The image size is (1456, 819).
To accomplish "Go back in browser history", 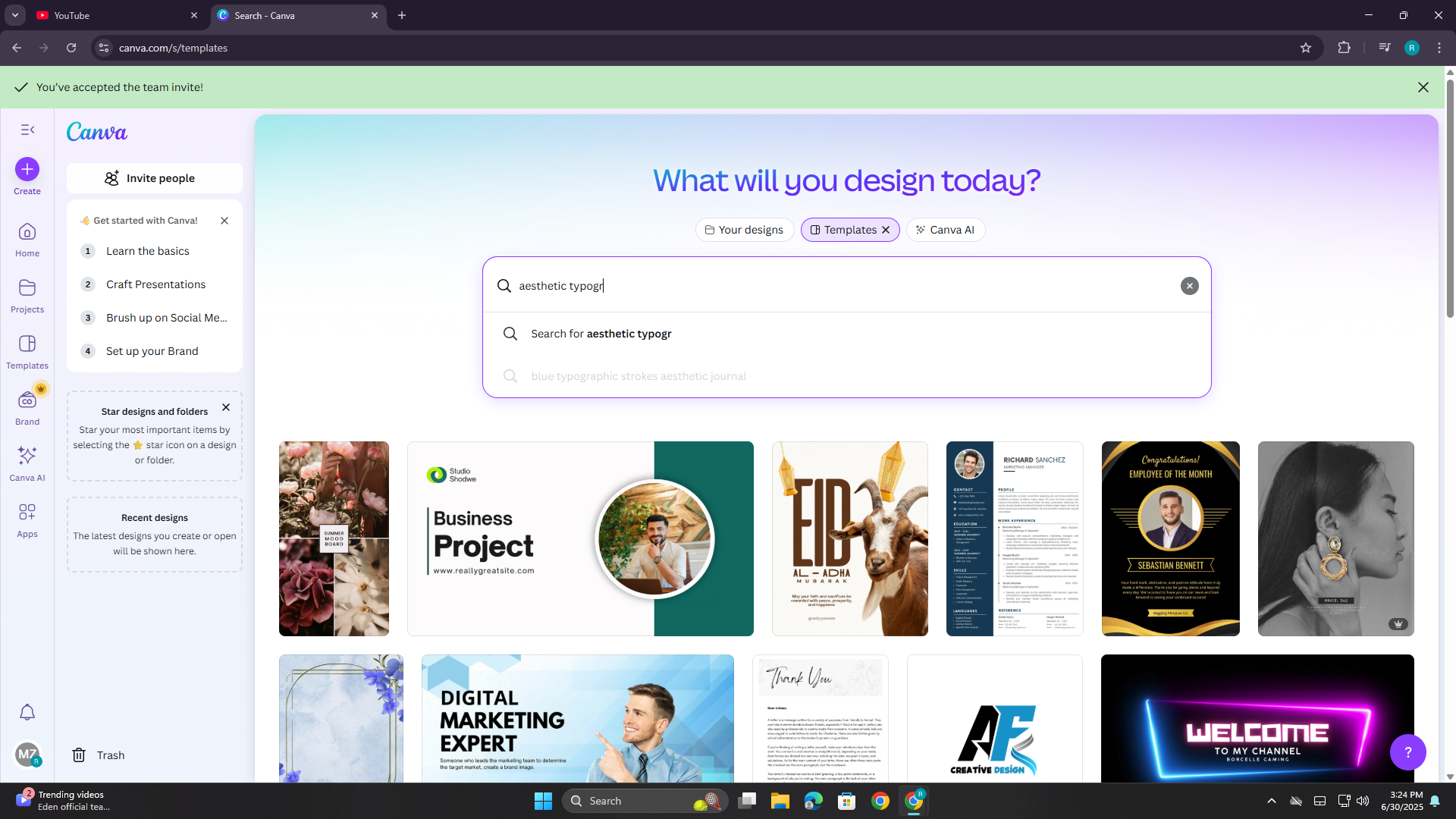I will click(17, 48).
